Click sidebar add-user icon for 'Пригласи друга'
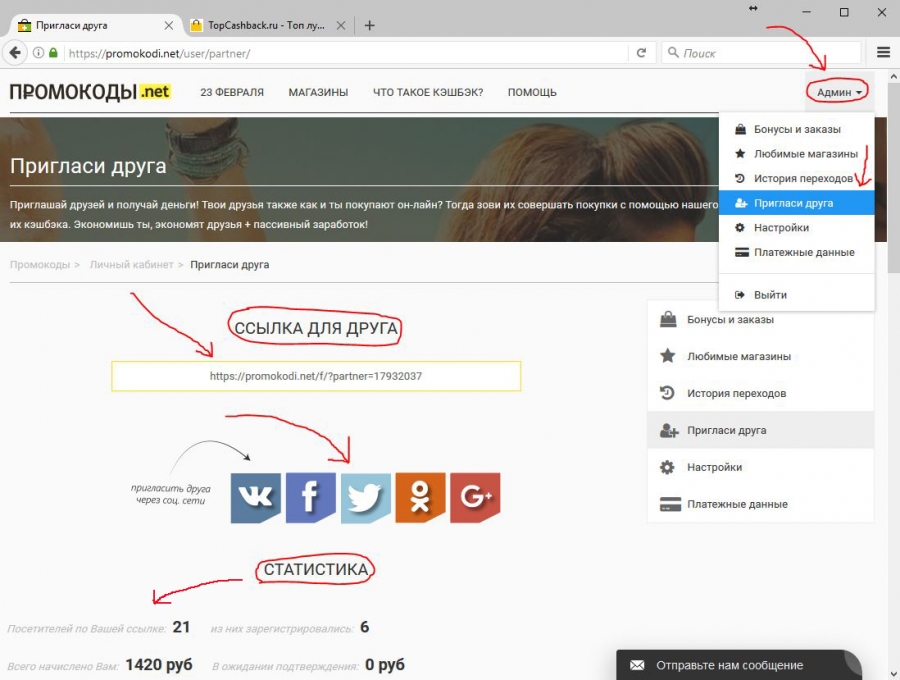 pos(669,430)
